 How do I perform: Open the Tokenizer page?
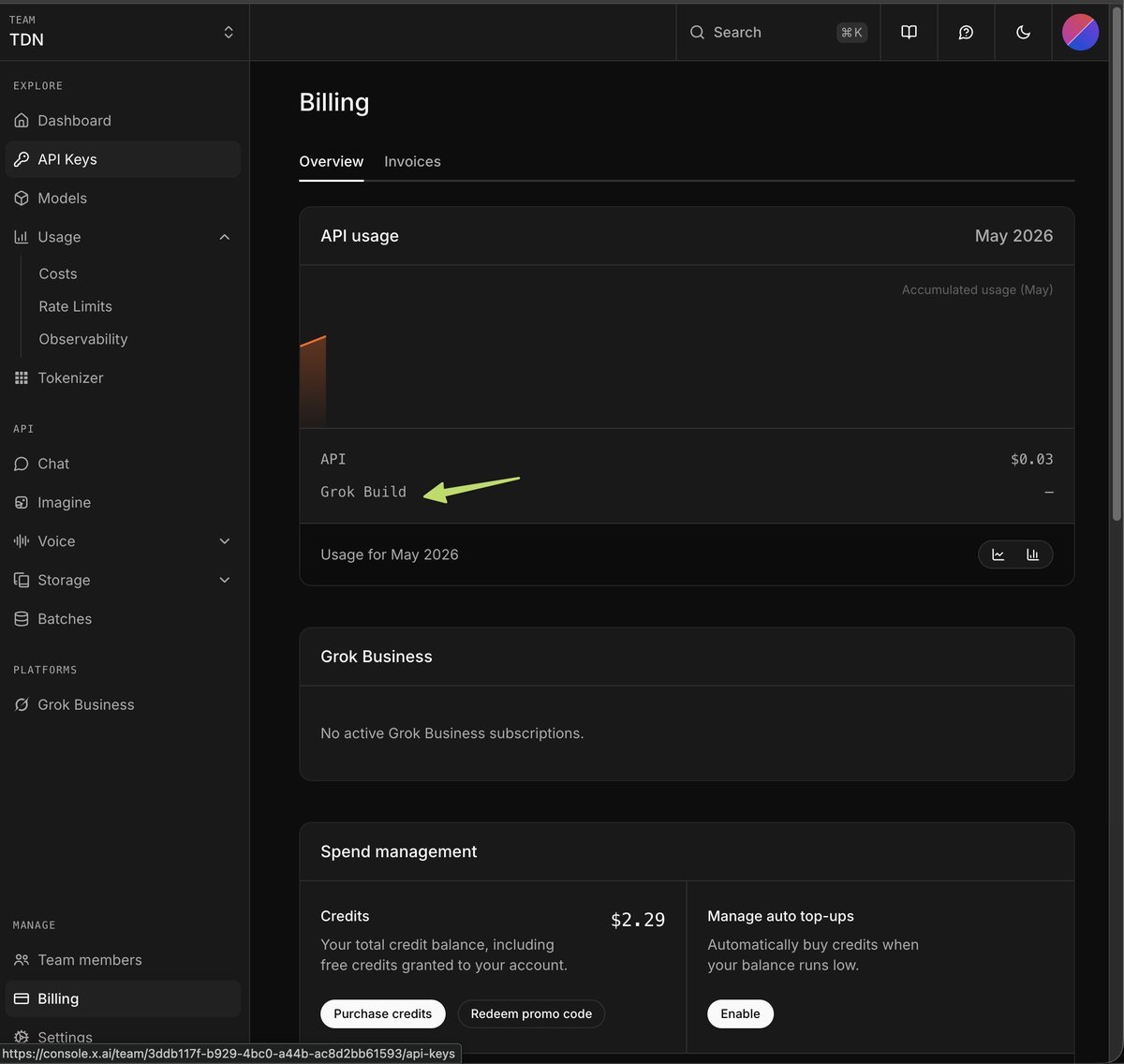[123, 378]
